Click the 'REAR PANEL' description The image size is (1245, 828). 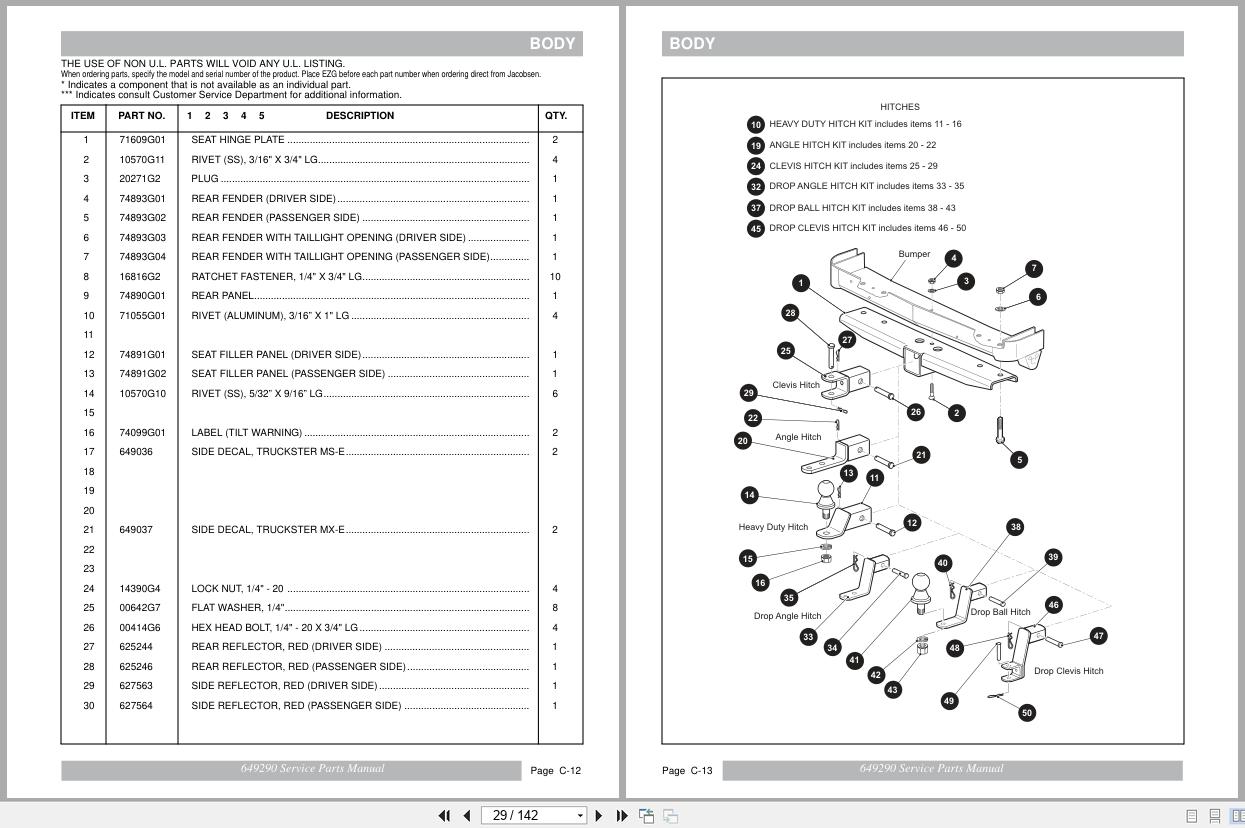pos(222,296)
